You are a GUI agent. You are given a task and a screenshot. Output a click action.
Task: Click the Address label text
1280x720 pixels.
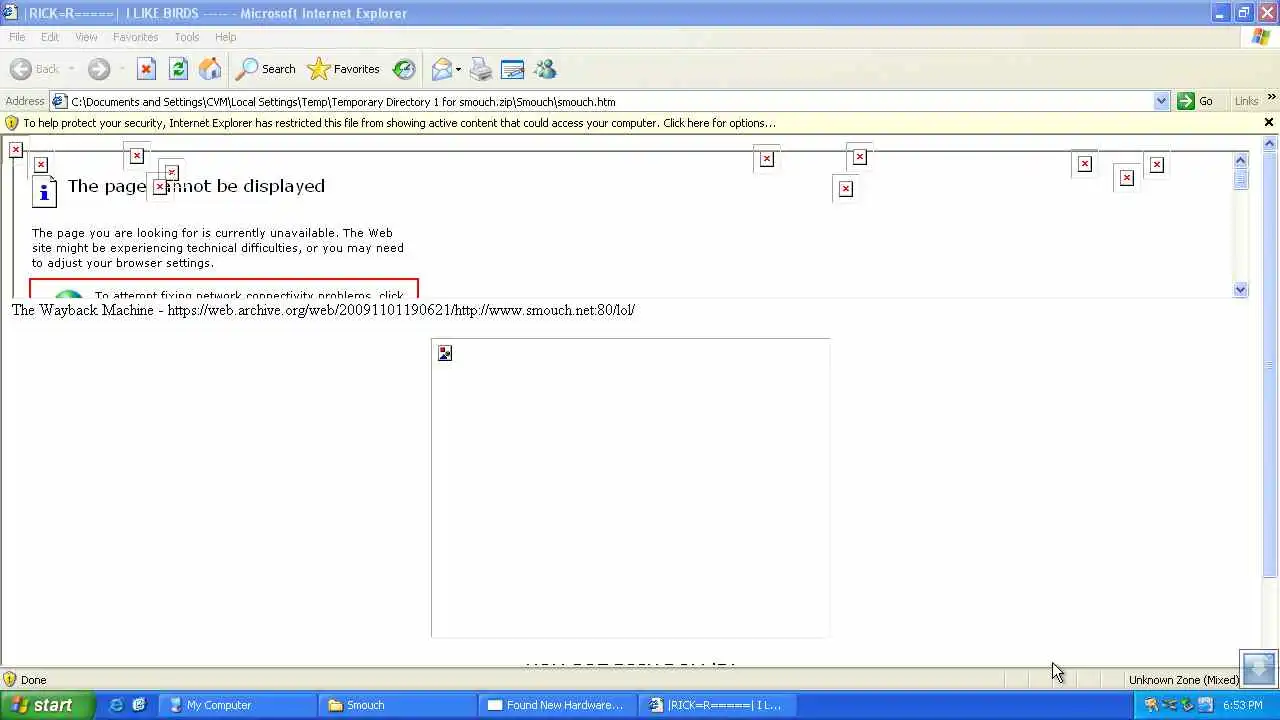(x=25, y=101)
